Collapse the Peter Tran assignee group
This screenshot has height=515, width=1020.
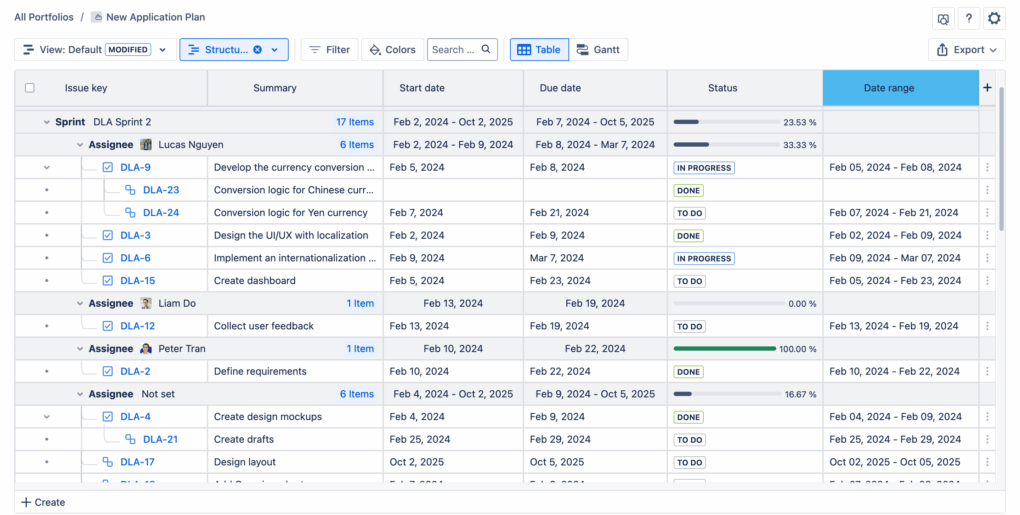point(80,349)
